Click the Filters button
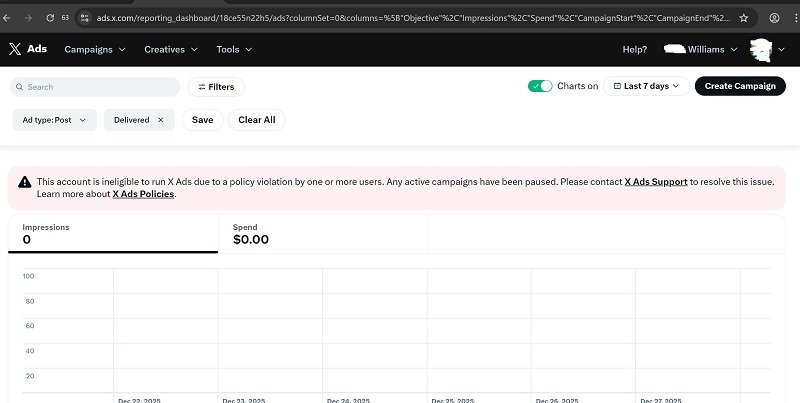The width and height of the screenshot is (800, 403). click(x=216, y=87)
